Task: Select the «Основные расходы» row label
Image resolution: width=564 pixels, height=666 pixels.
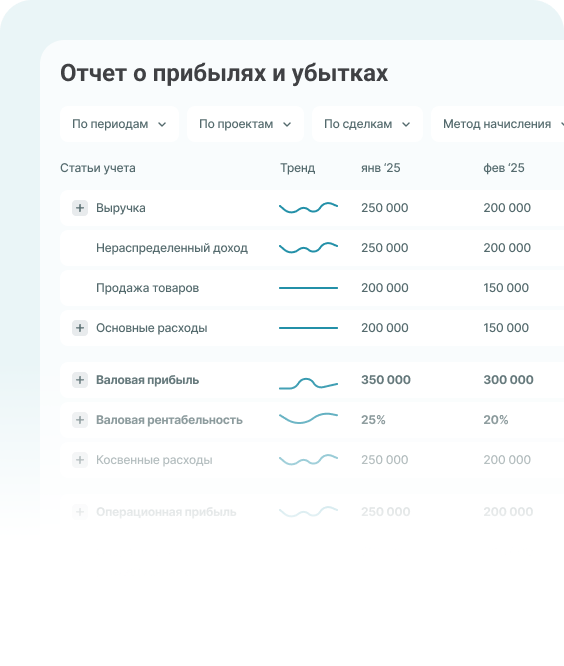Action: [x=152, y=328]
